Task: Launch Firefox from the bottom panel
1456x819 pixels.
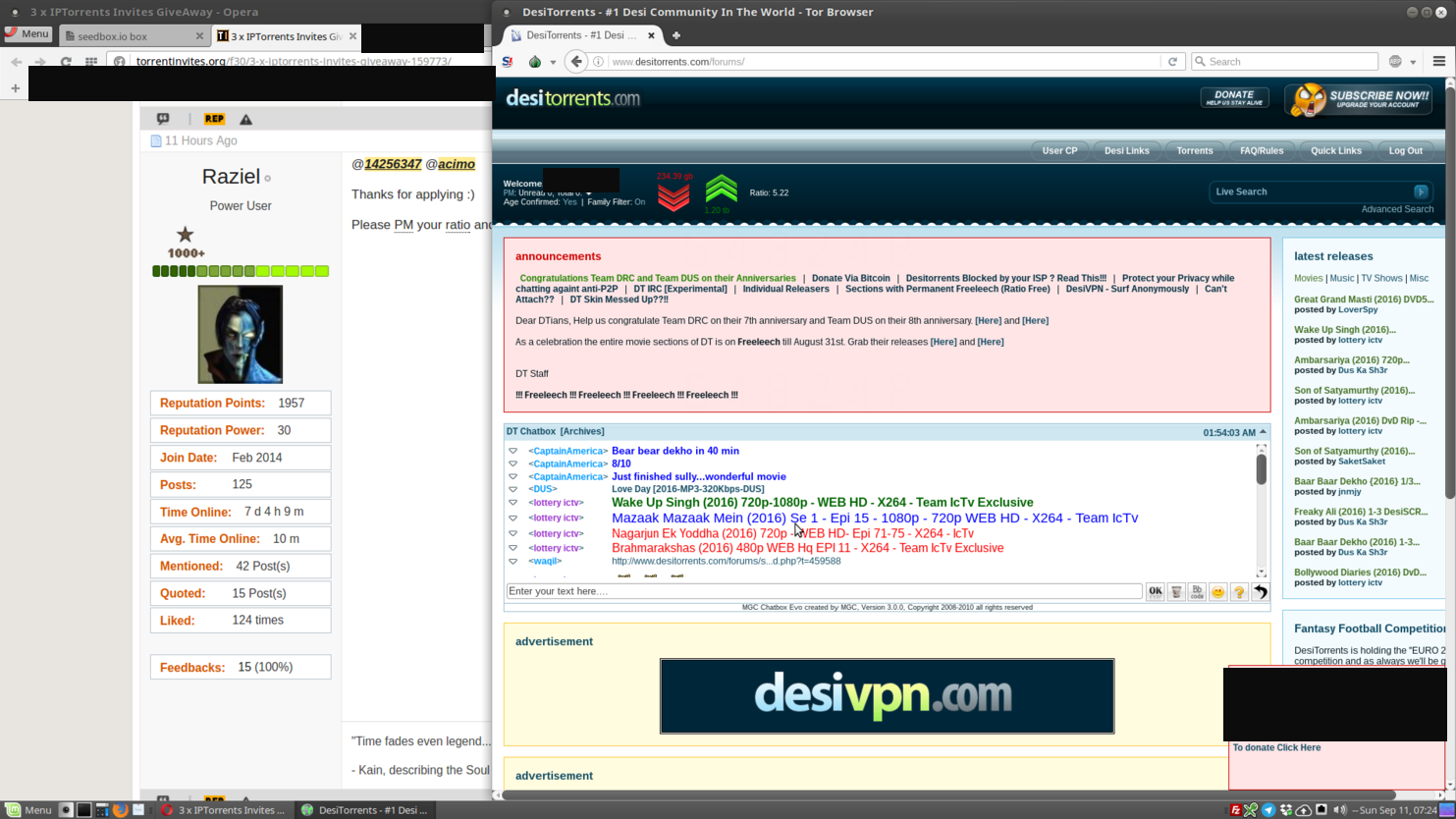Action: pyautogui.click(x=120, y=810)
